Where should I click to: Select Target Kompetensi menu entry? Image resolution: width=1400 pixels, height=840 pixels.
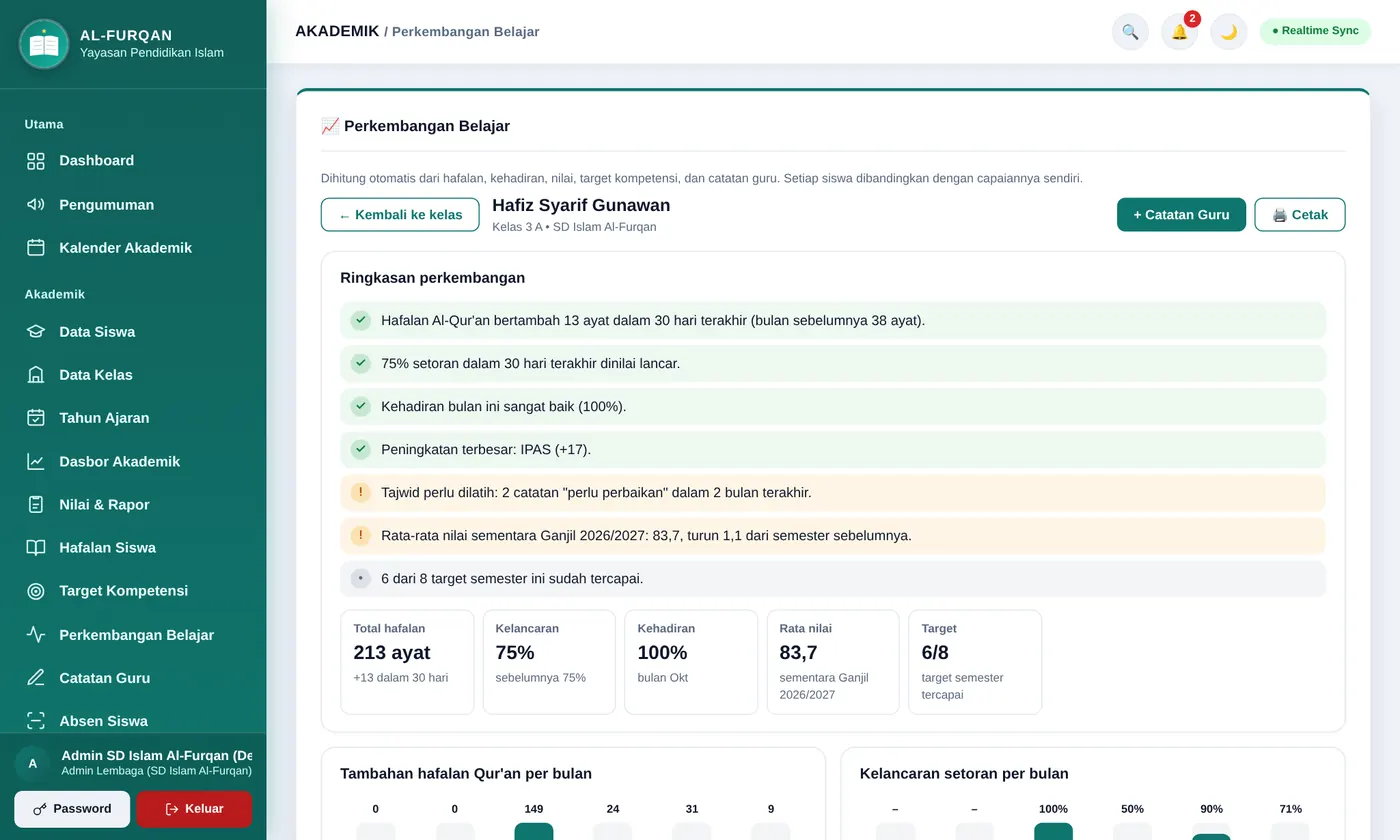coord(133,590)
